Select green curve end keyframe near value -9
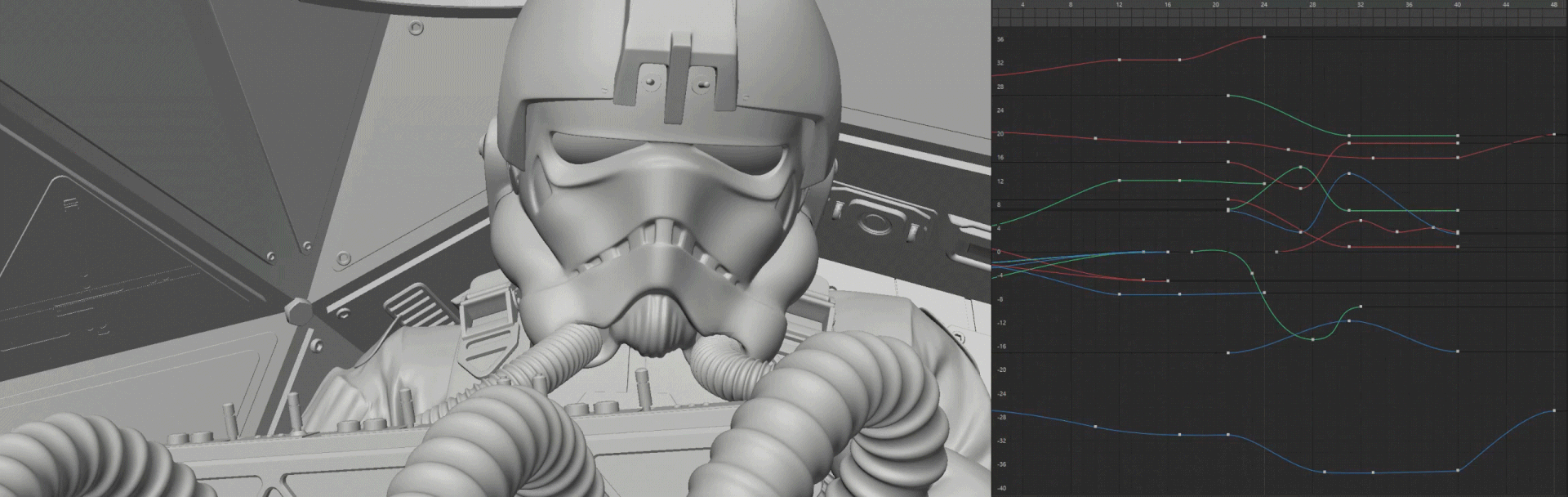Image resolution: width=1568 pixels, height=497 pixels. coord(1361,307)
